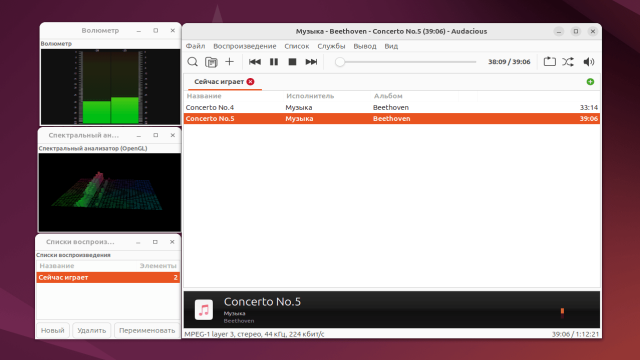
Task: Add a new playlist with green plus
Action: pyautogui.click(x=590, y=82)
